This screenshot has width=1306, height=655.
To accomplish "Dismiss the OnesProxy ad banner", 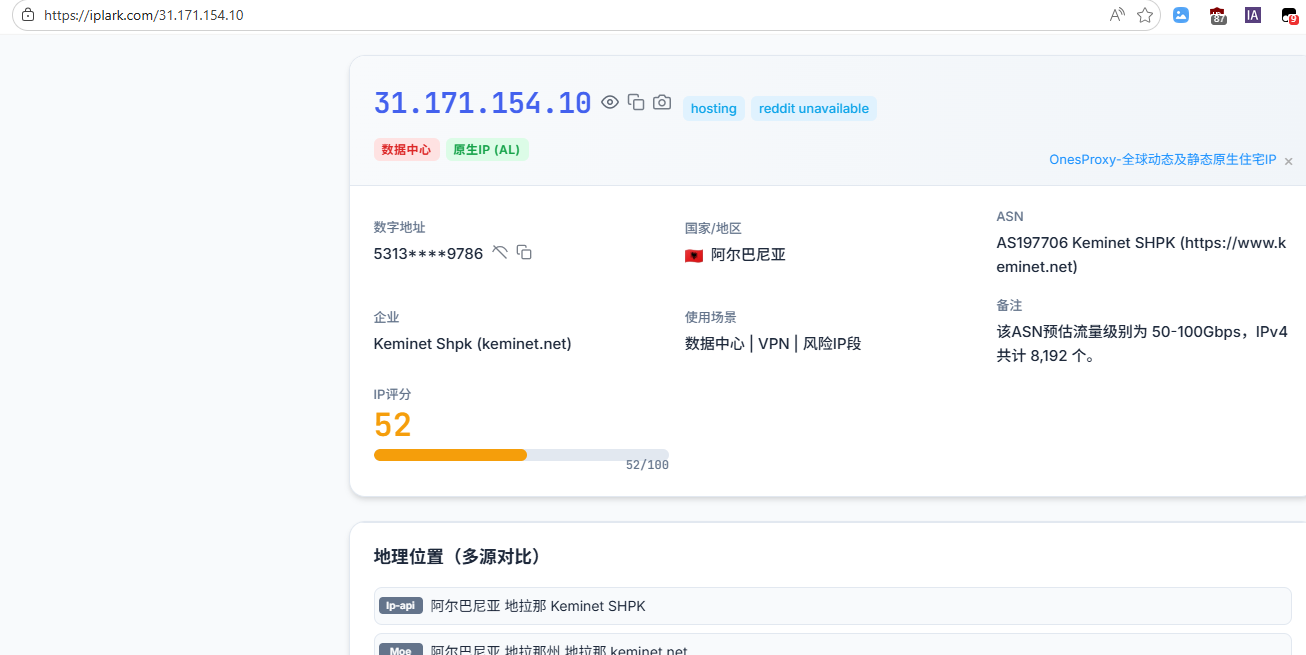I will point(1289,161).
